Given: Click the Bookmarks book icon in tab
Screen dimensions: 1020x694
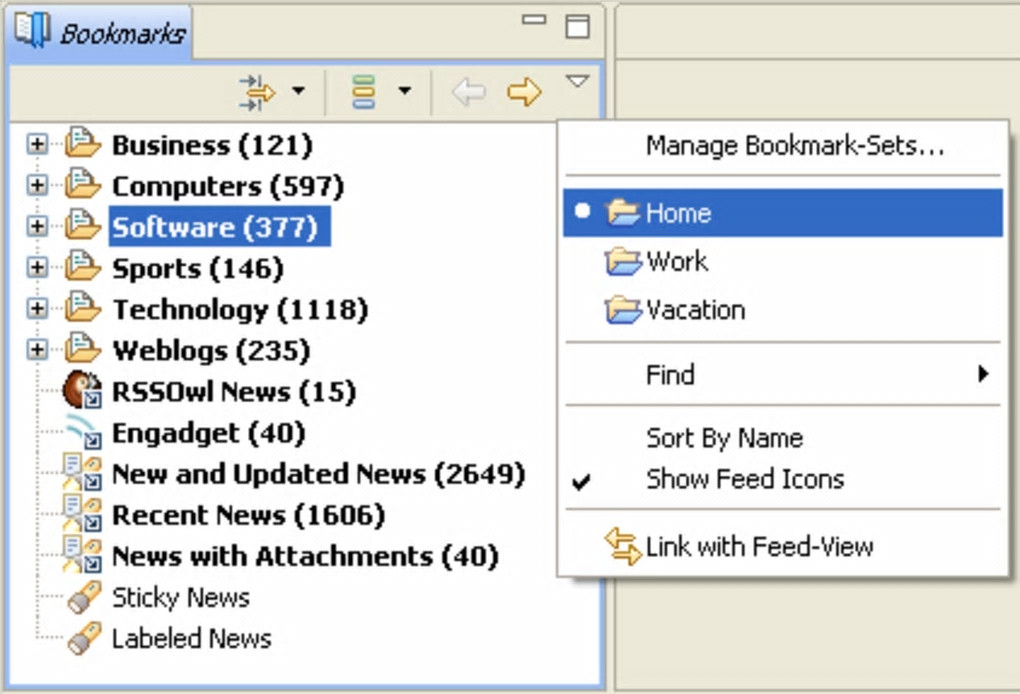Looking at the screenshot, I should (x=33, y=30).
